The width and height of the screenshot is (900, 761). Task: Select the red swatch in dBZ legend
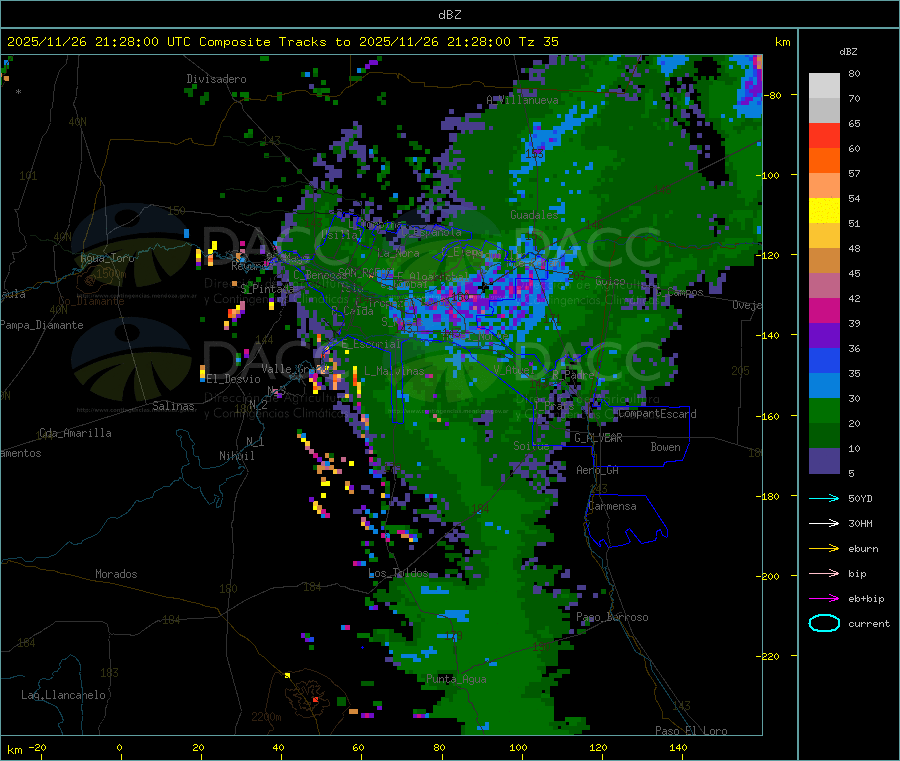pyautogui.click(x=824, y=135)
